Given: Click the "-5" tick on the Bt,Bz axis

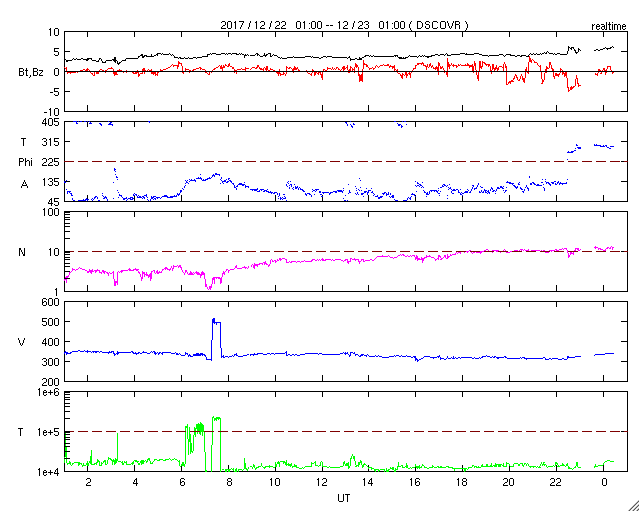Looking at the screenshot, I should point(55,92).
